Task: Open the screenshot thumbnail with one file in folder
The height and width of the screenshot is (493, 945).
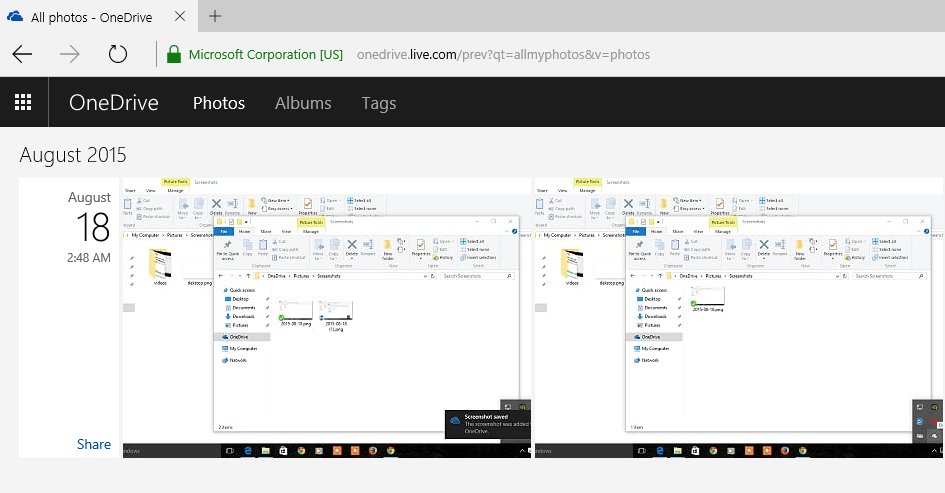Action: [739, 318]
